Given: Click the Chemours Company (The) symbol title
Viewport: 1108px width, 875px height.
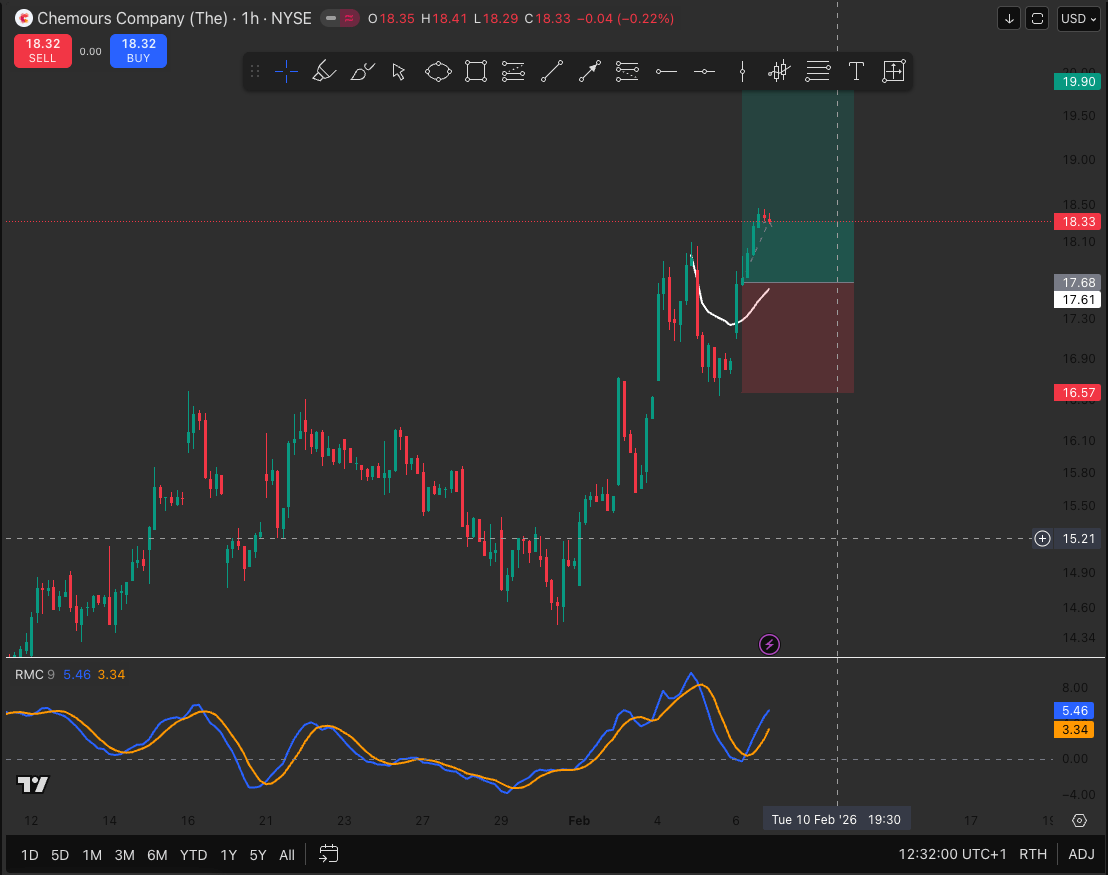Looking at the screenshot, I should pyautogui.click(x=132, y=18).
